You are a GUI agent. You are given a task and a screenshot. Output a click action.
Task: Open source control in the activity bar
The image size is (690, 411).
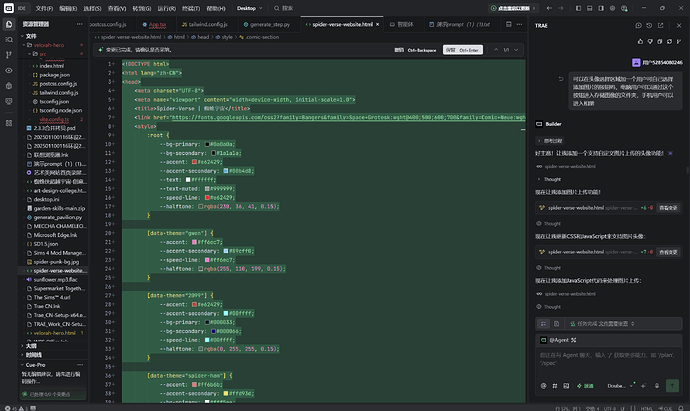(x=9, y=55)
